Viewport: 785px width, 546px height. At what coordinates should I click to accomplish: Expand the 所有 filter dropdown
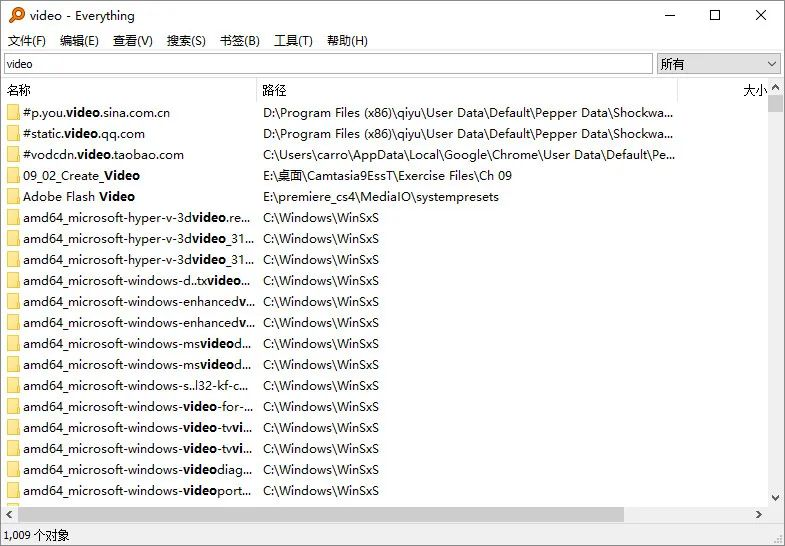tap(718, 64)
